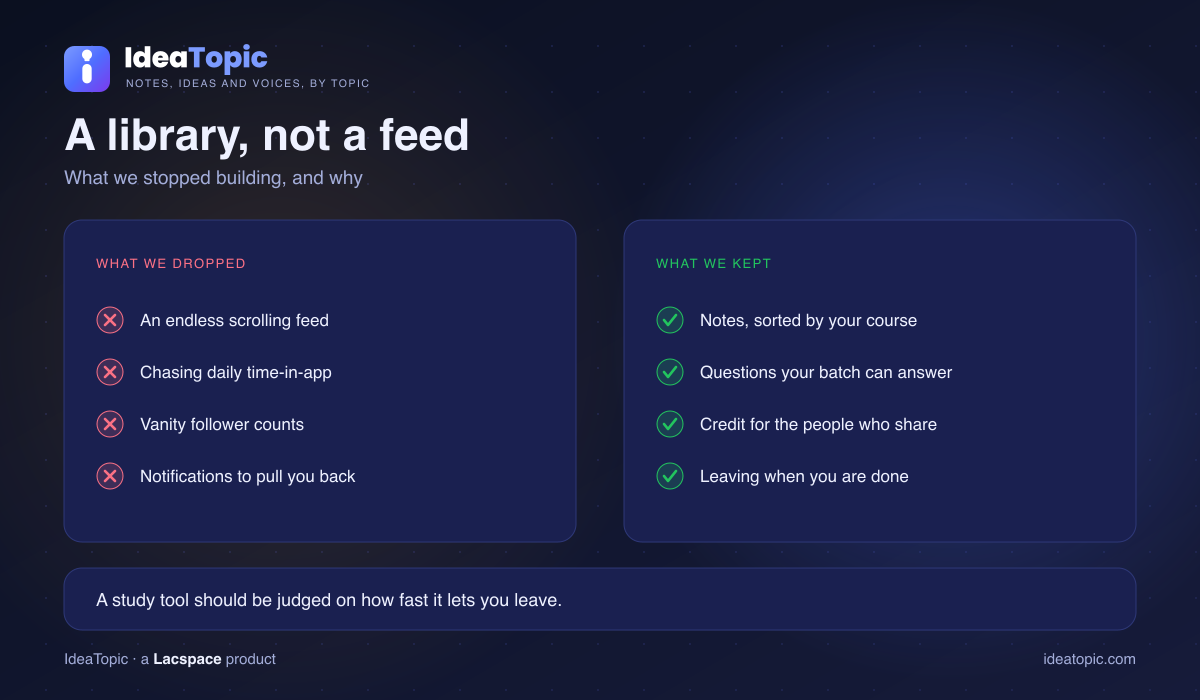Select the WHAT WE KEPT heading

click(714, 264)
